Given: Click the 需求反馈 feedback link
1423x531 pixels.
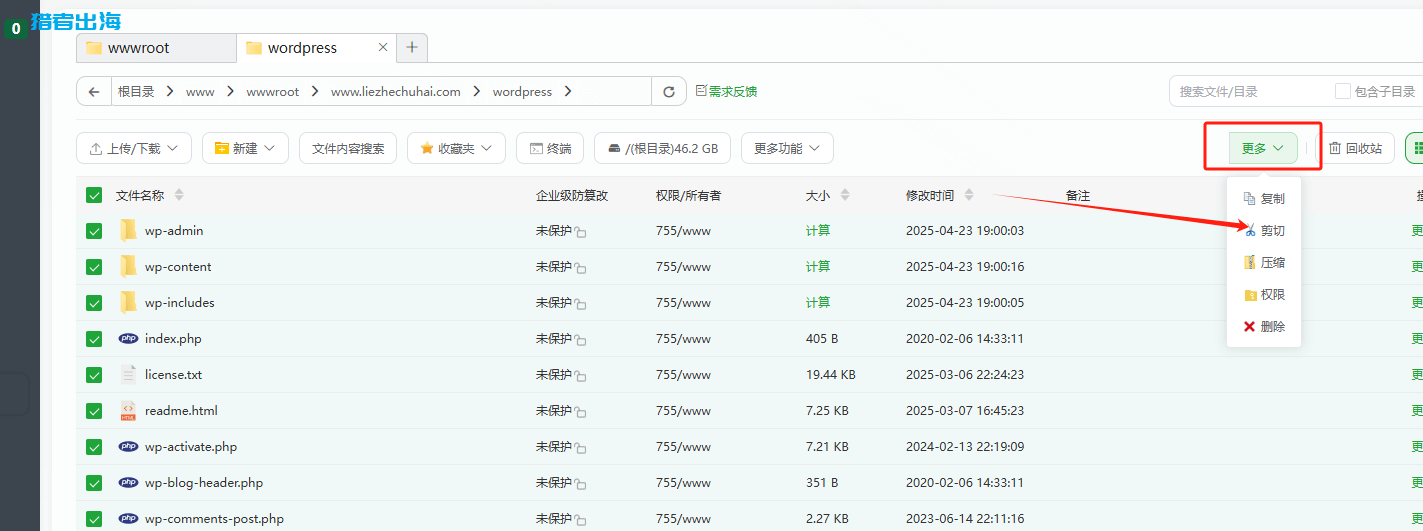Looking at the screenshot, I should tap(726, 91).
